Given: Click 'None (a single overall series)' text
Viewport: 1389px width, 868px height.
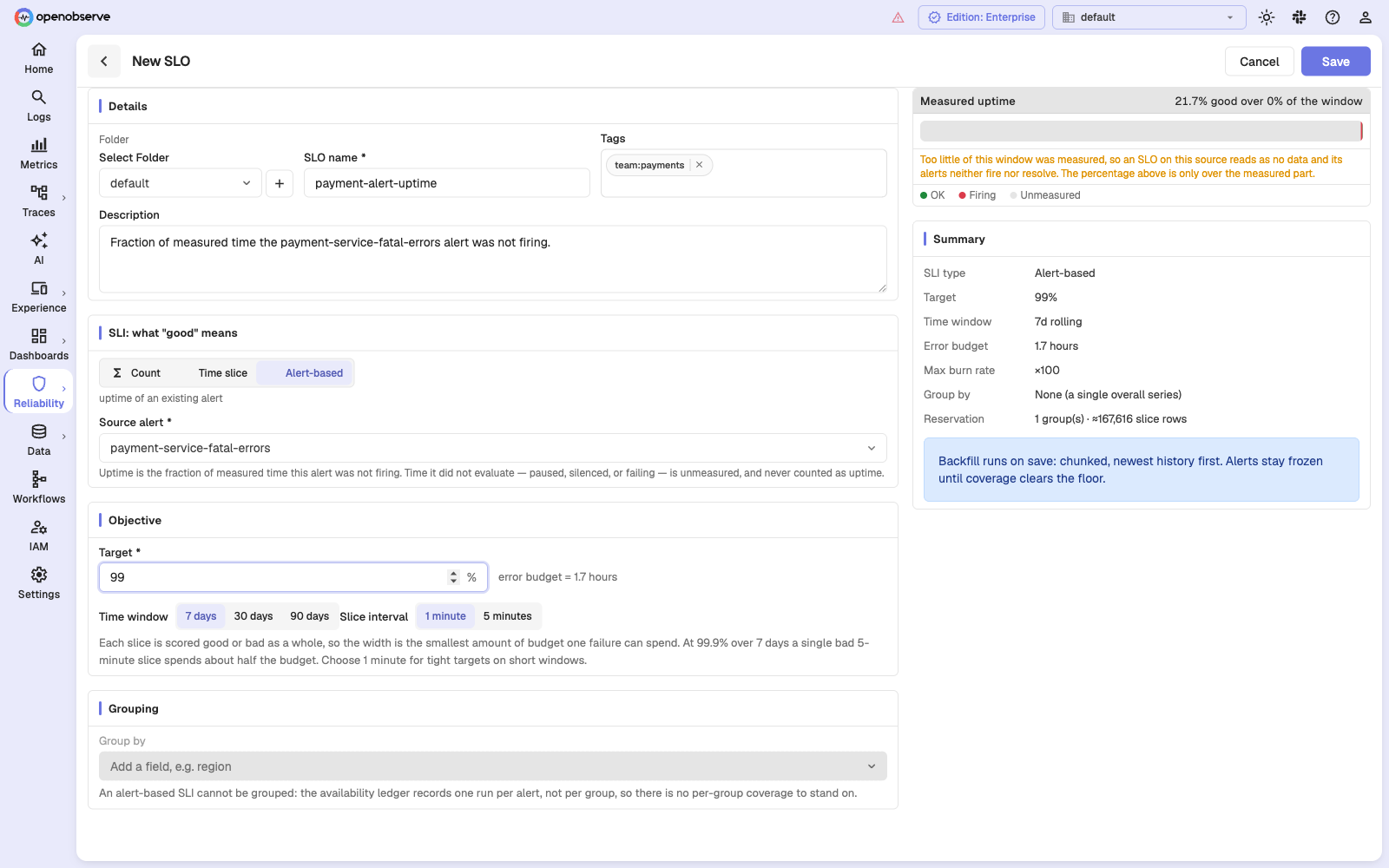Looking at the screenshot, I should click(x=1108, y=395).
